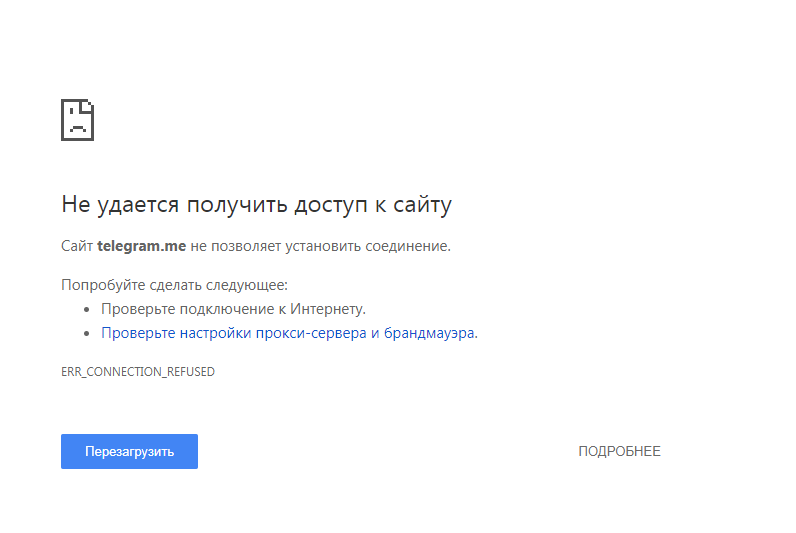This screenshot has height=533, width=796.
Task: Click the Попробуйте сделать следующее text
Action: [174, 285]
